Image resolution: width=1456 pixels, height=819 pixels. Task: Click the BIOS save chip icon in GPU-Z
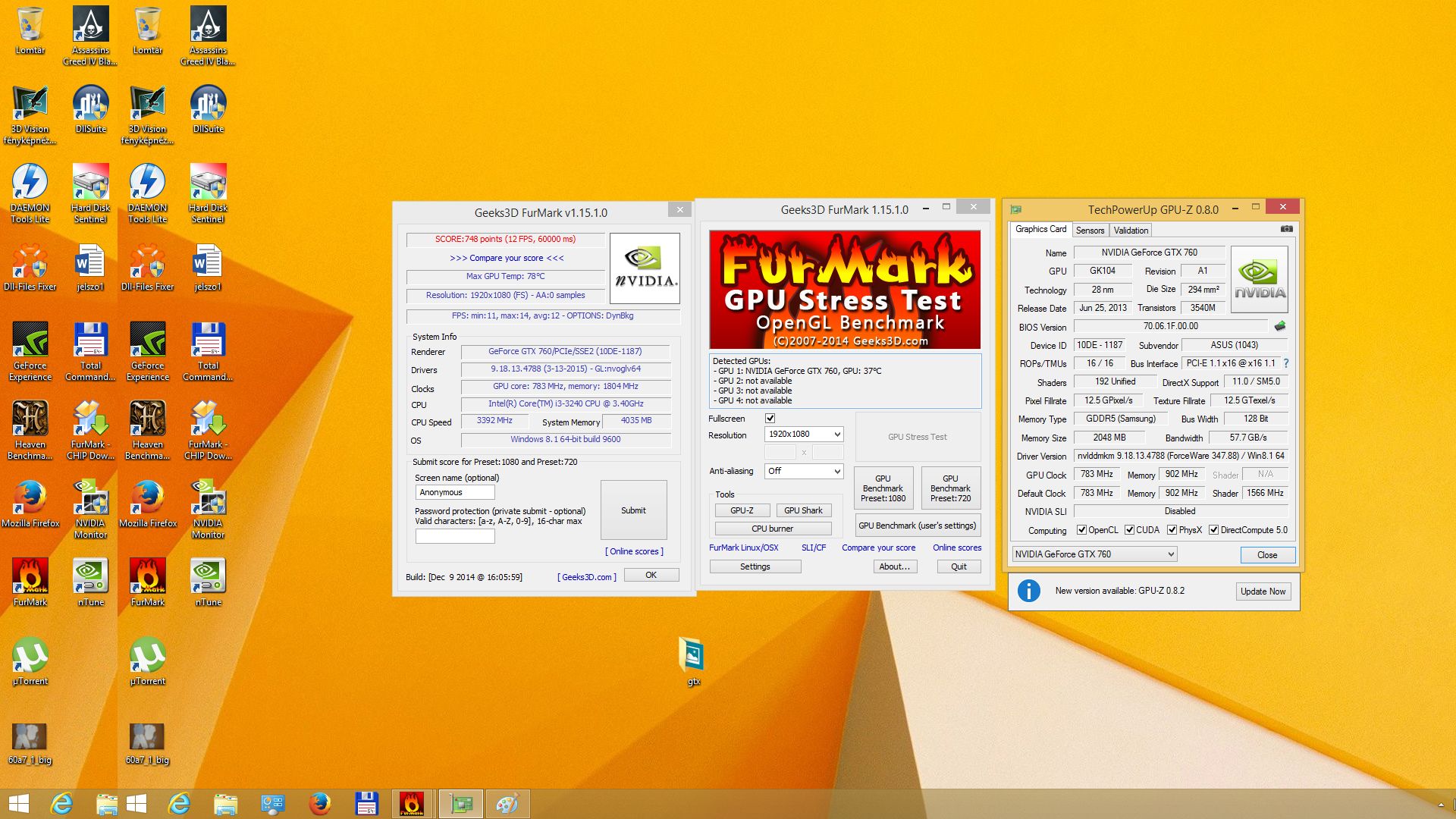[1280, 326]
